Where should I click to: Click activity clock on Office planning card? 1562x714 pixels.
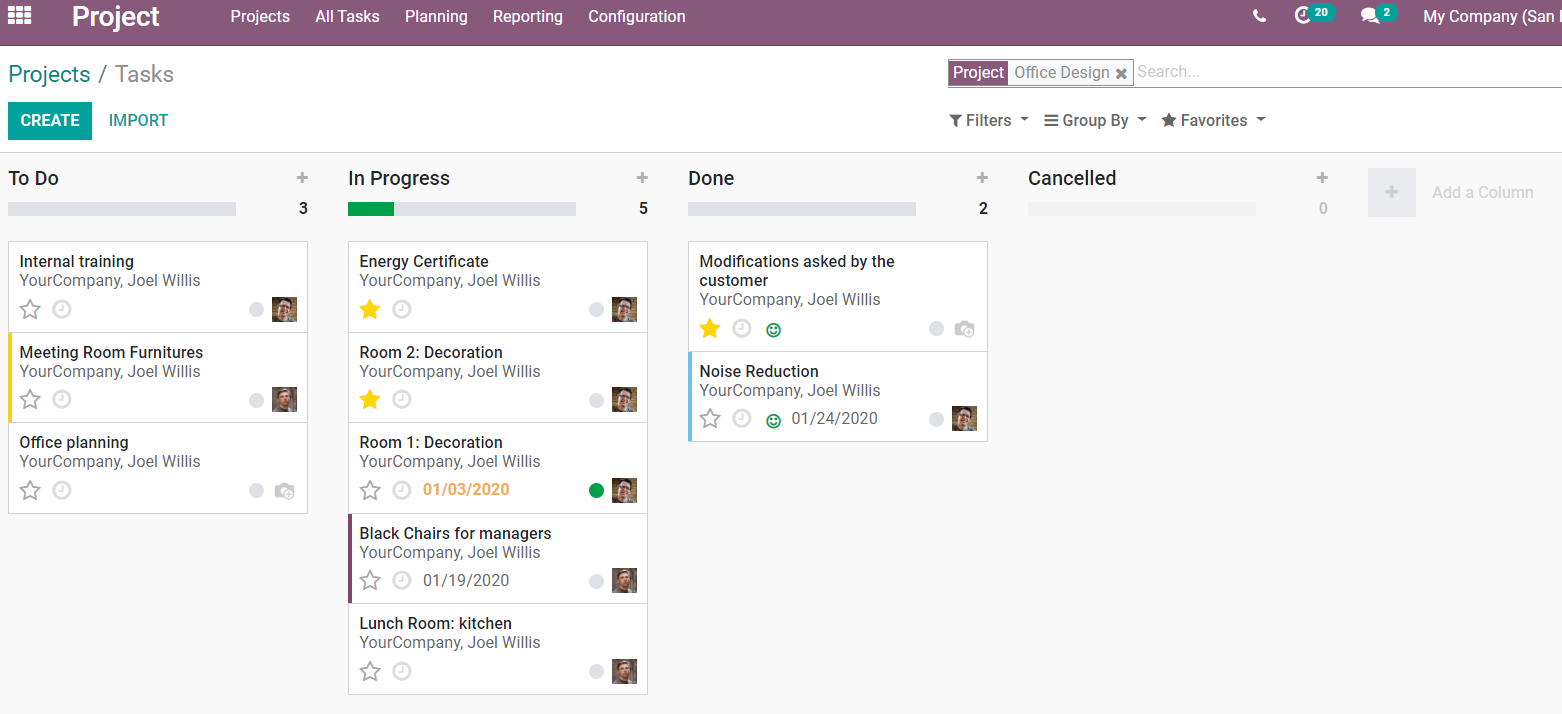pos(62,490)
